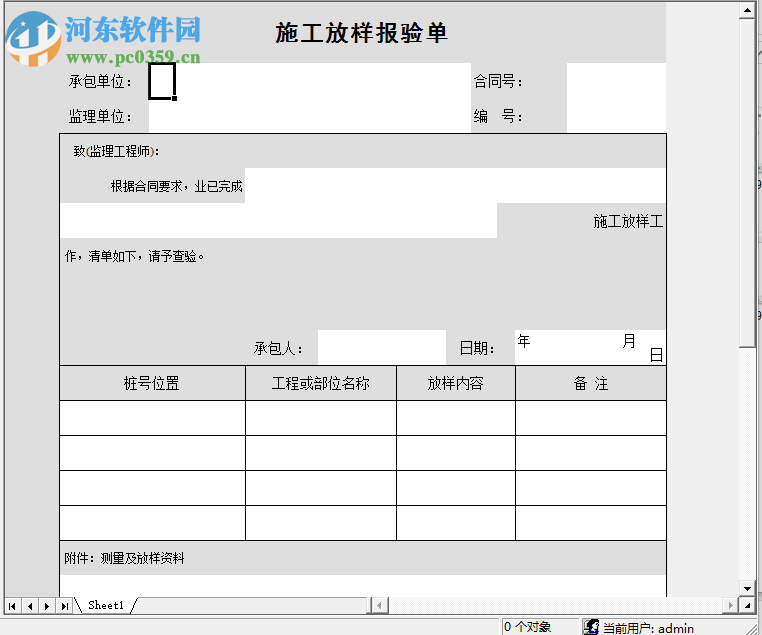Select the 日期 cell with 年 月 日
Viewport: 762px width, 635px height.
click(x=590, y=347)
